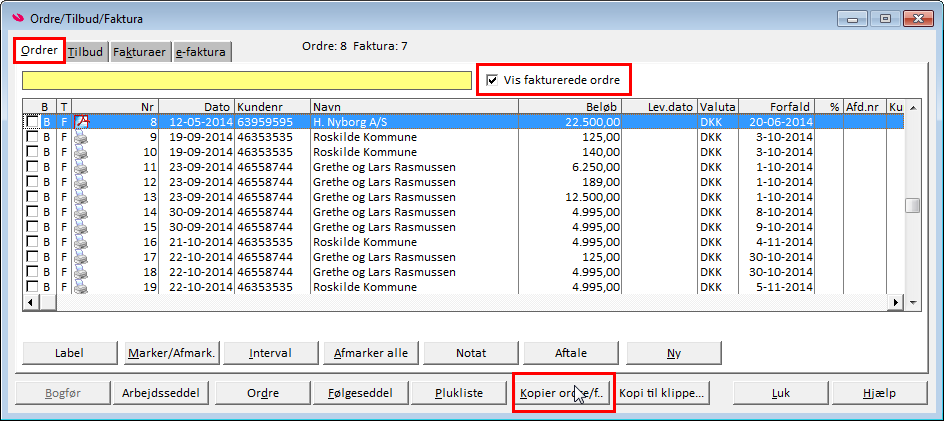Viewport: 944px width, 421px height.
Task: Click Afmarker alle button
Action: click(371, 353)
